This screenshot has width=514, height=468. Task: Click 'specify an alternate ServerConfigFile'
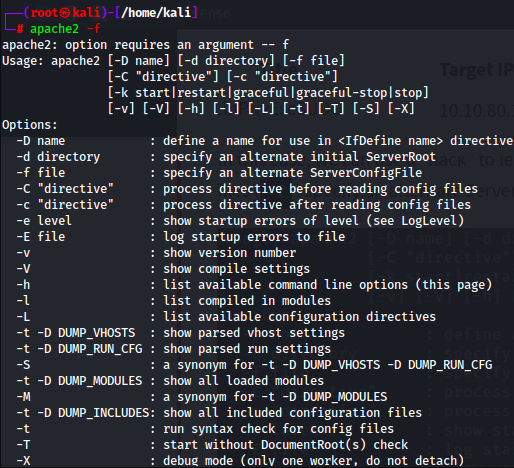coord(292,173)
